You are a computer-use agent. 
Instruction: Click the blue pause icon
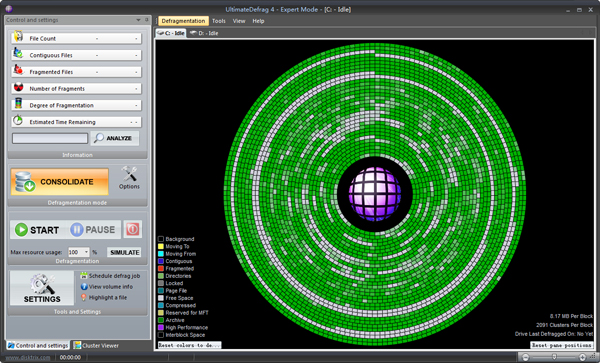77,230
